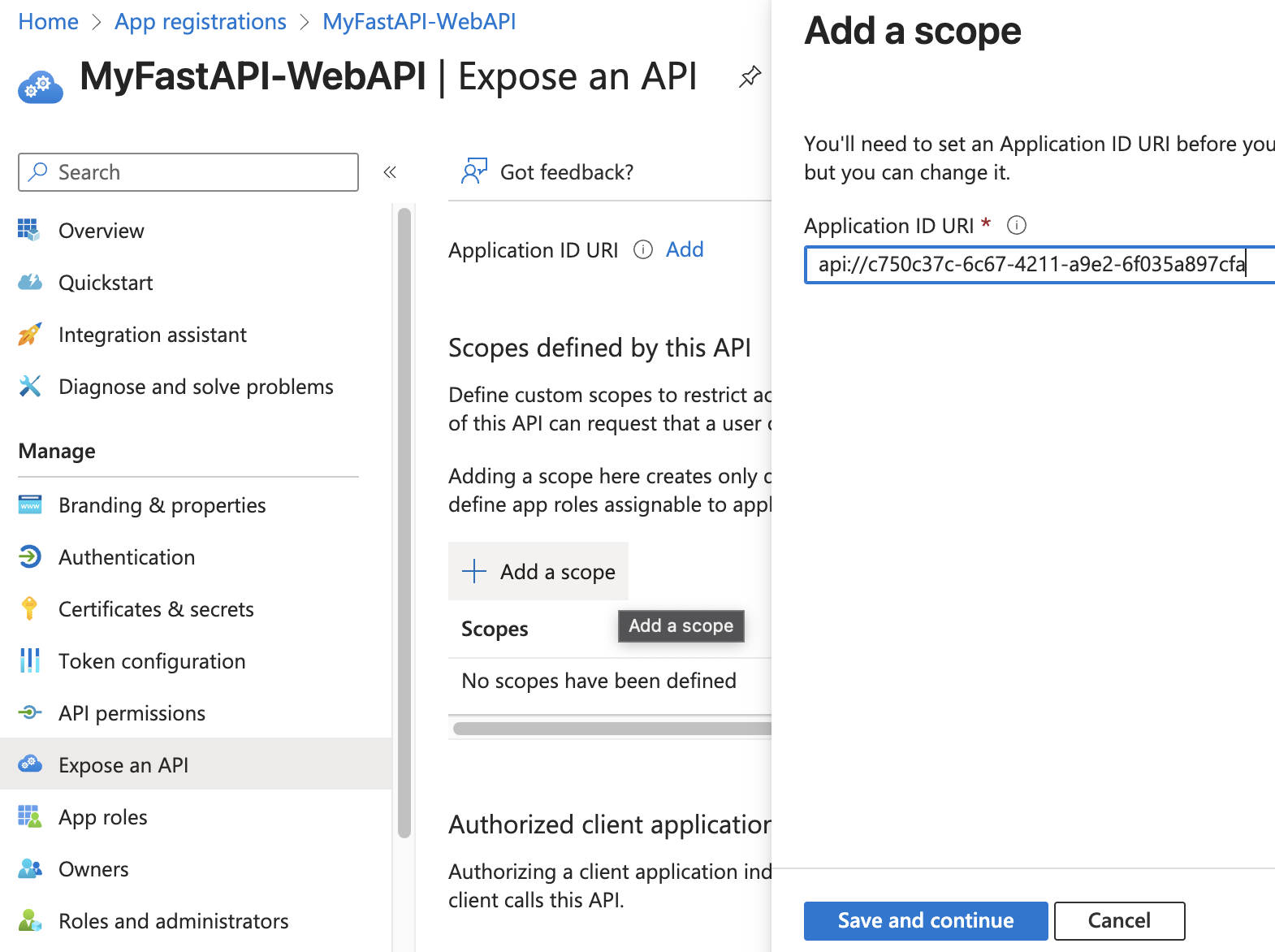The image size is (1275, 952).
Task: Cancel the Add a scope panel
Action: click(1118, 920)
